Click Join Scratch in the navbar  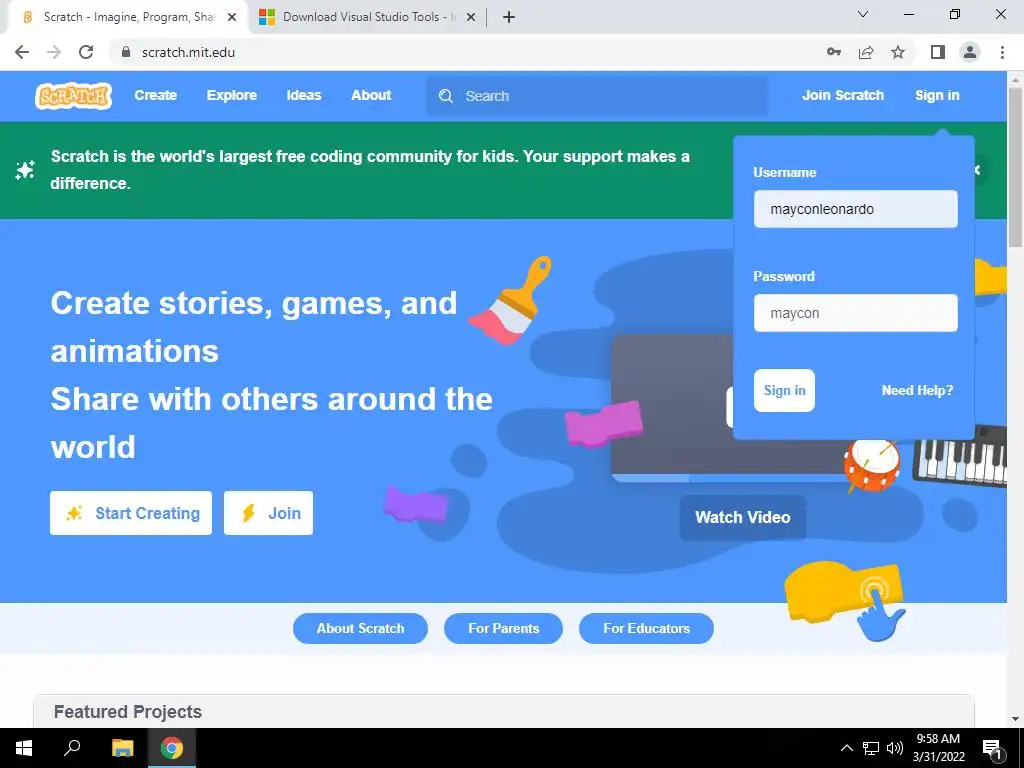point(842,95)
